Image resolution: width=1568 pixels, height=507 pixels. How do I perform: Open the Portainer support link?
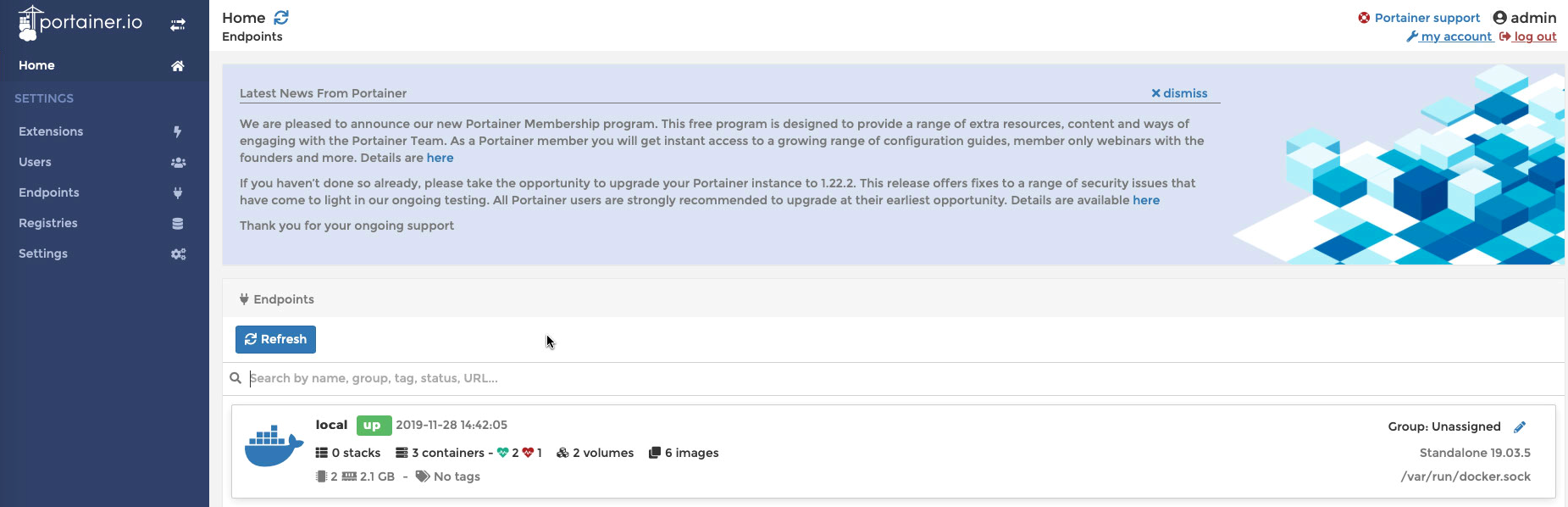pyautogui.click(x=1427, y=18)
